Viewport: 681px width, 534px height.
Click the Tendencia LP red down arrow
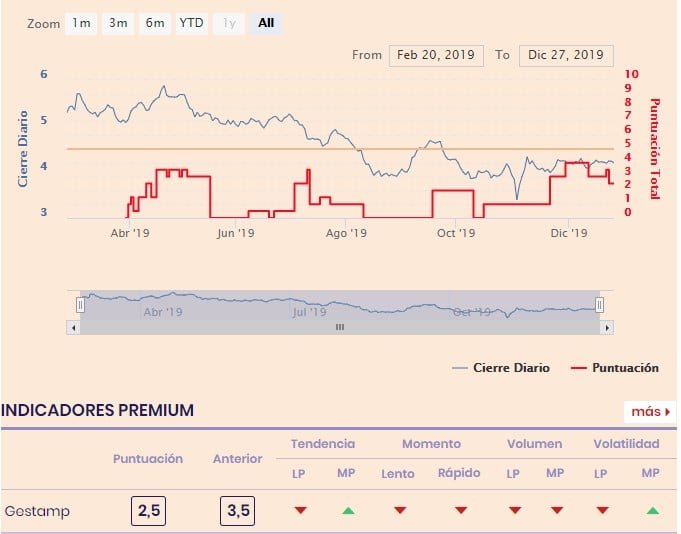pyautogui.click(x=300, y=511)
